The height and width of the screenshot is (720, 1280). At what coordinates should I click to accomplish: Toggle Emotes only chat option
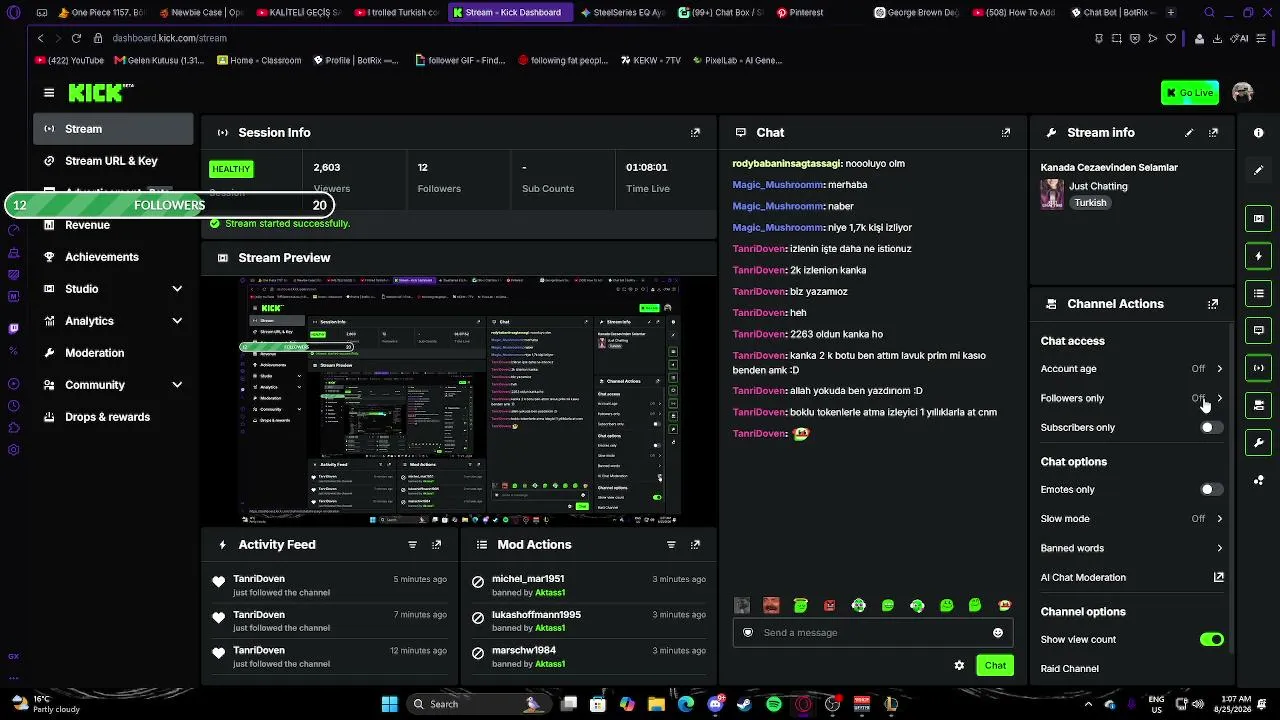pos(1211,490)
